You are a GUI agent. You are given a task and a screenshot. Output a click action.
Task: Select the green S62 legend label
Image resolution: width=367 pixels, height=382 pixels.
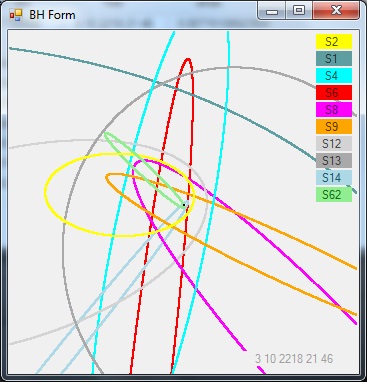(x=334, y=195)
